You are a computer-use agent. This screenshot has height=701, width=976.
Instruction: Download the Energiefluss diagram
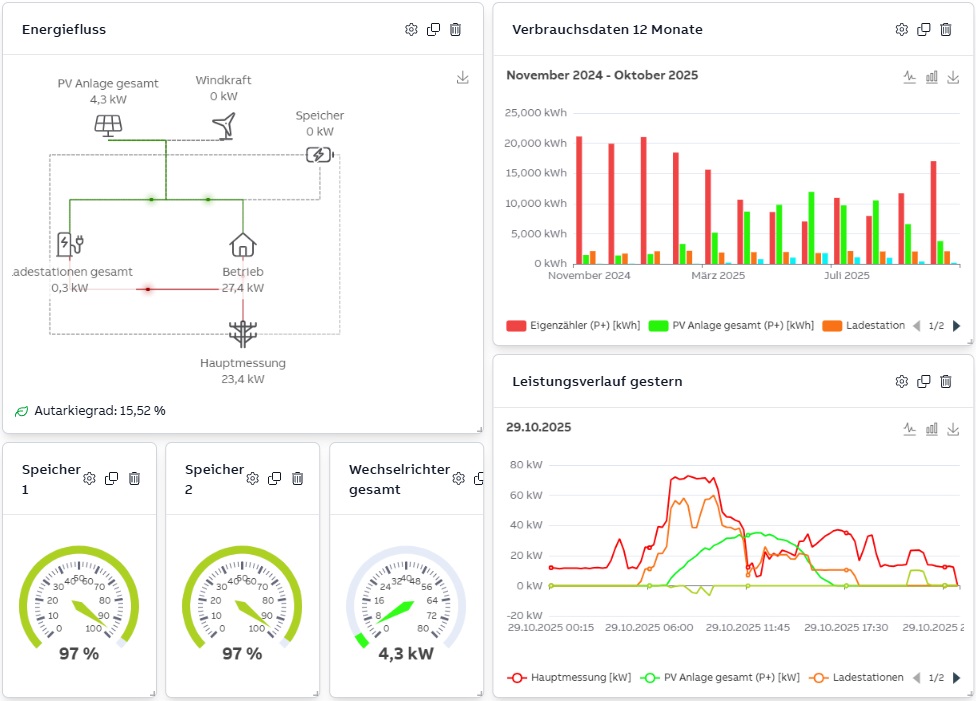coord(462,77)
